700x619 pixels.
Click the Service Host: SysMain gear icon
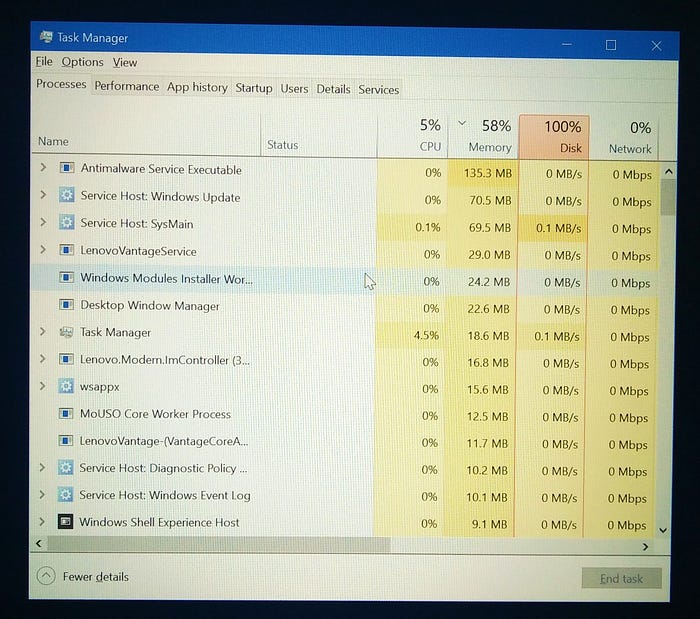point(67,222)
